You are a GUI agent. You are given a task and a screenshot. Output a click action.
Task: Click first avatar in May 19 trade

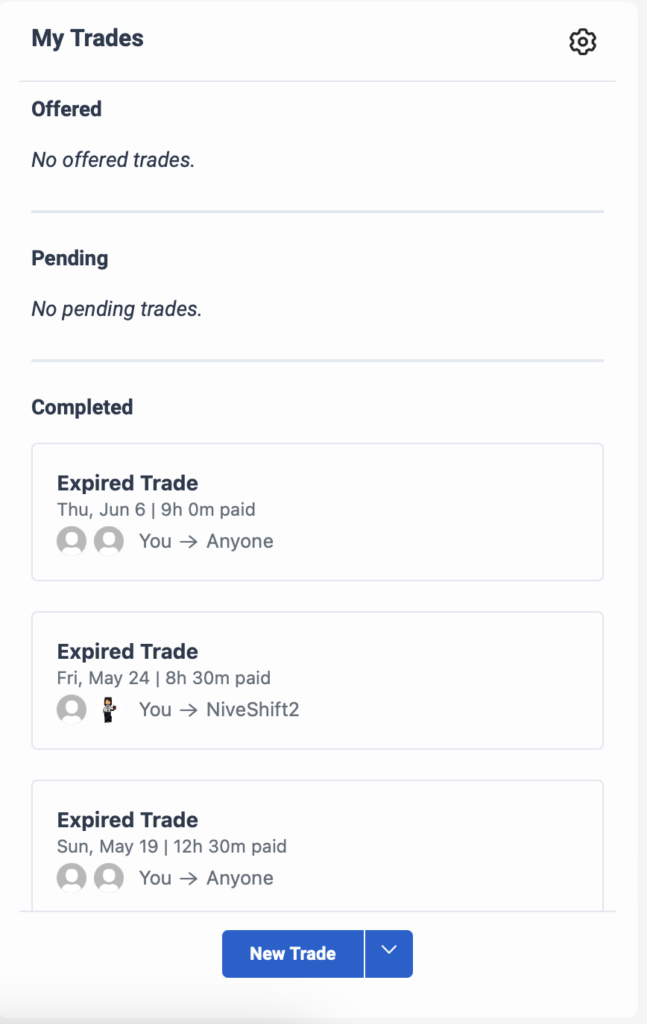click(72, 877)
